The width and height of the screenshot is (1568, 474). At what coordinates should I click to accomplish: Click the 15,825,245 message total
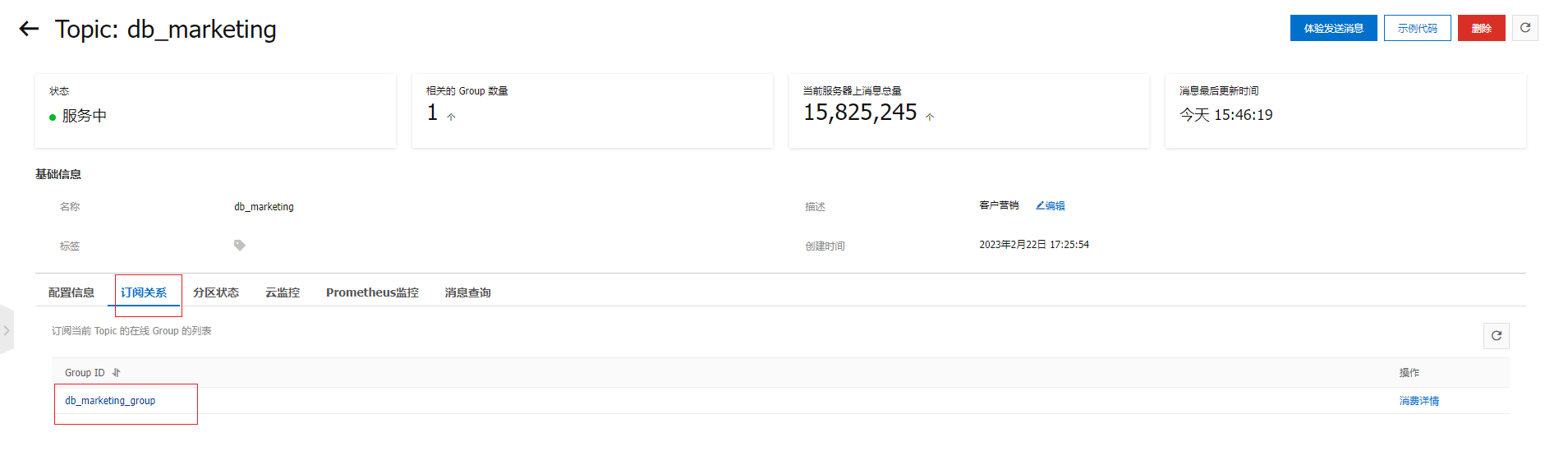click(x=860, y=113)
